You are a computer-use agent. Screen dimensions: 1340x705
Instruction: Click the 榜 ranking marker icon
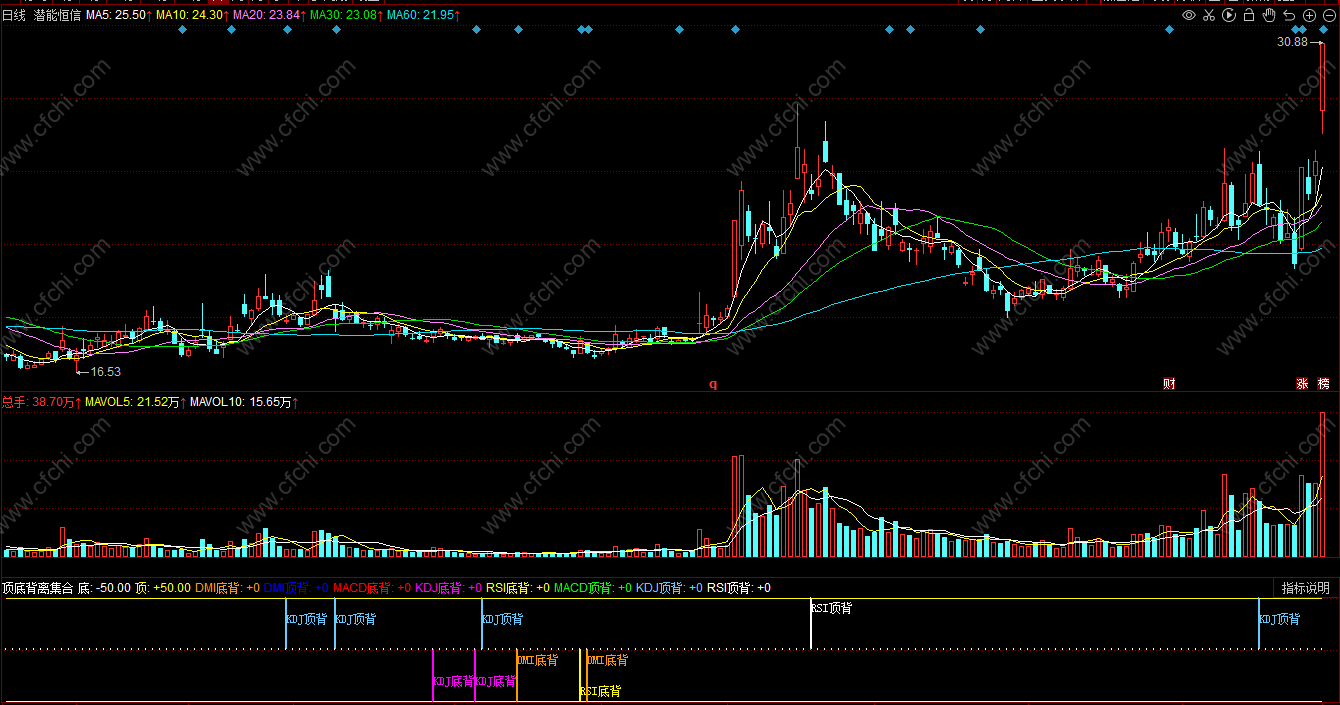[x=1324, y=384]
